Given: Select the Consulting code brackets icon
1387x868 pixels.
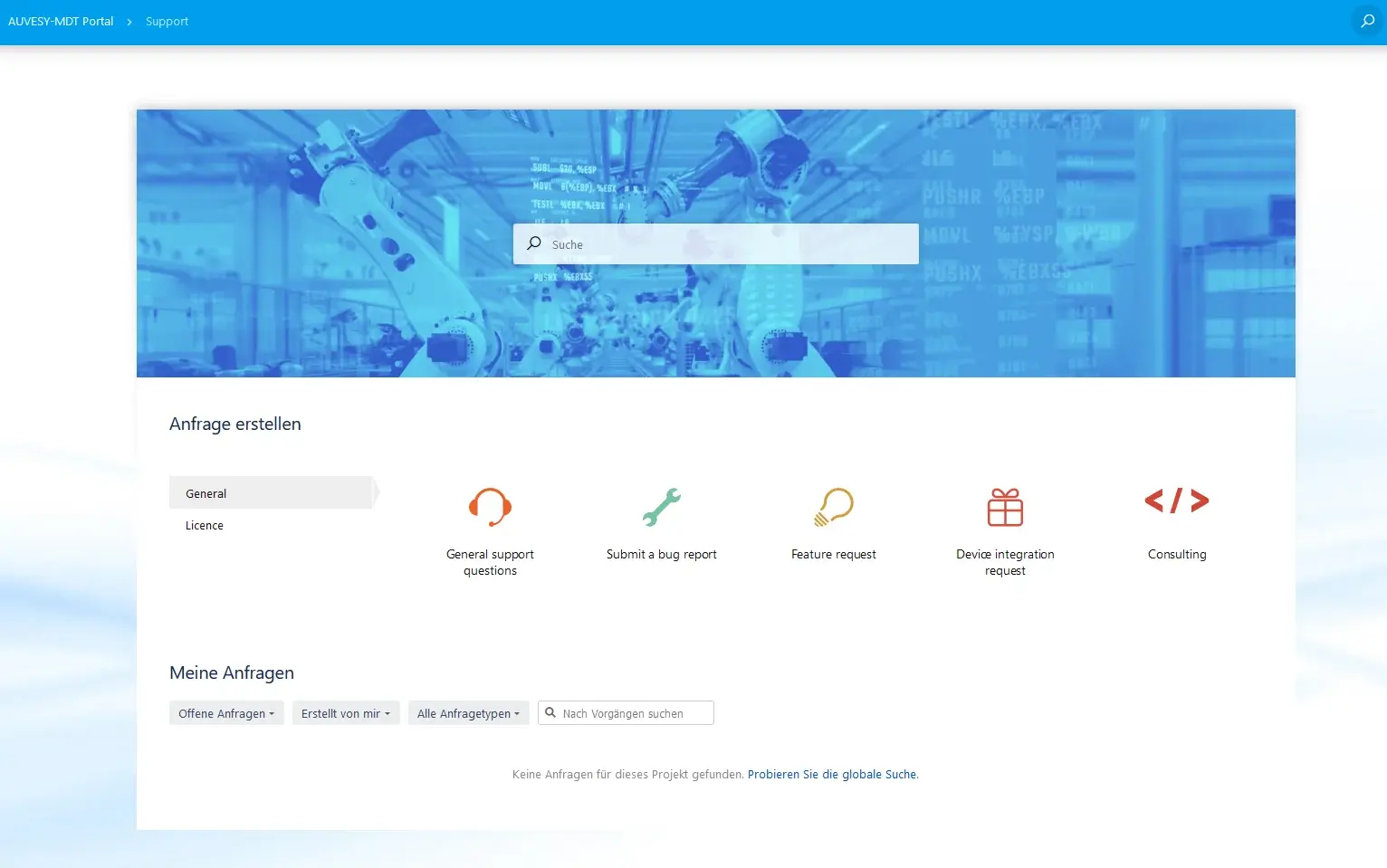Looking at the screenshot, I should coord(1176,501).
